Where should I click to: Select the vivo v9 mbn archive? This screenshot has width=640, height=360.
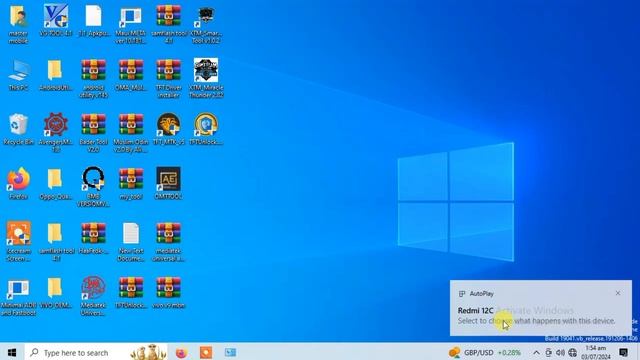(169, 288)
